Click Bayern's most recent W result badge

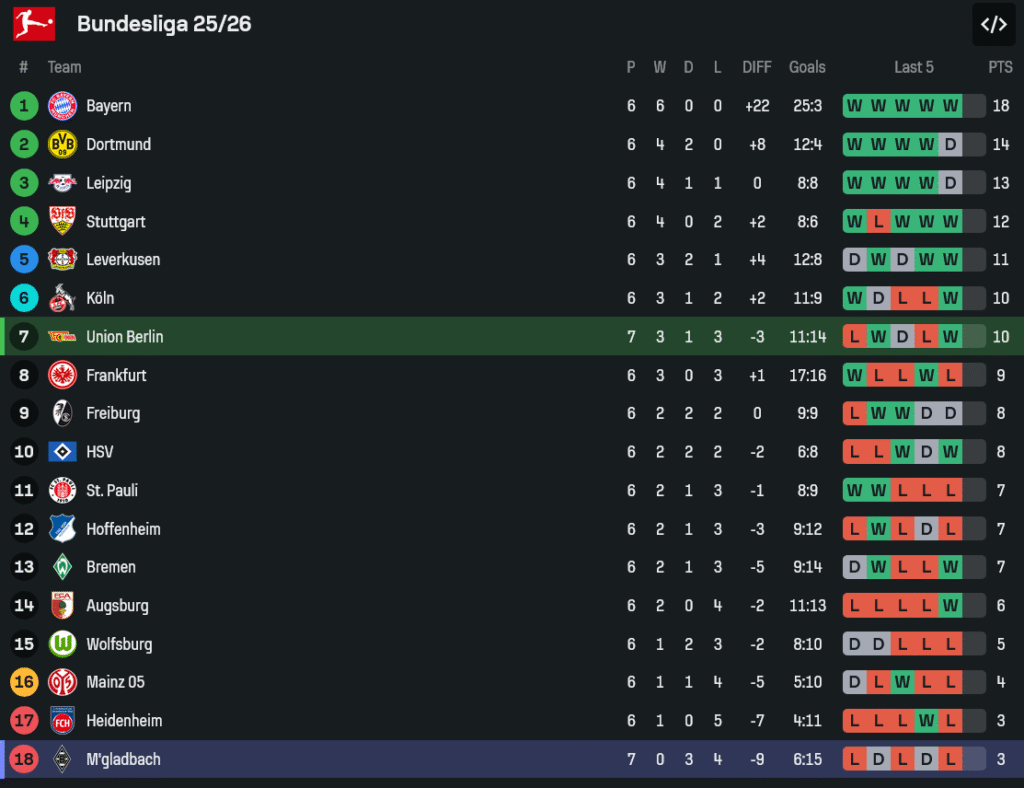pos(950,106)
